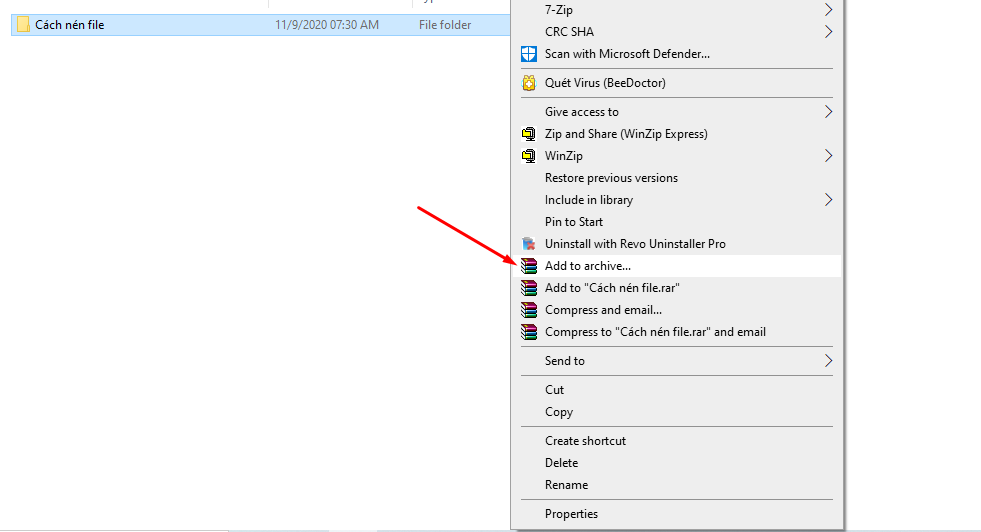The width and height of the screenshot is (981, 532).
Task: Open the 7-Zip menu entry
Action: tap(559, 9)
